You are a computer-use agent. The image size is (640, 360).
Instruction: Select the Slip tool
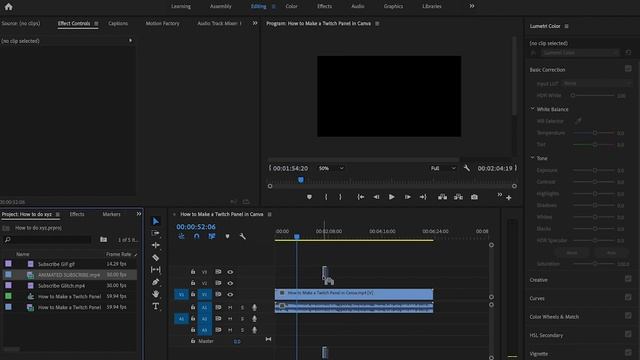(156, 270)
